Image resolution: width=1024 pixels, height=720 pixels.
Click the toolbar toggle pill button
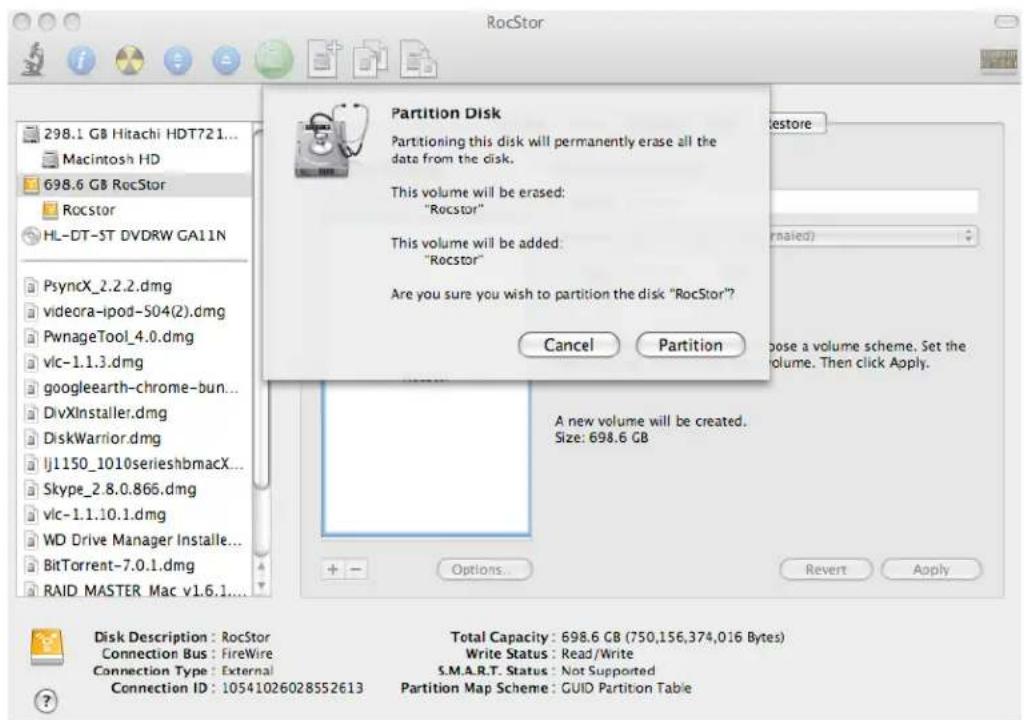pyautogui.click(x=1006, y=22)
